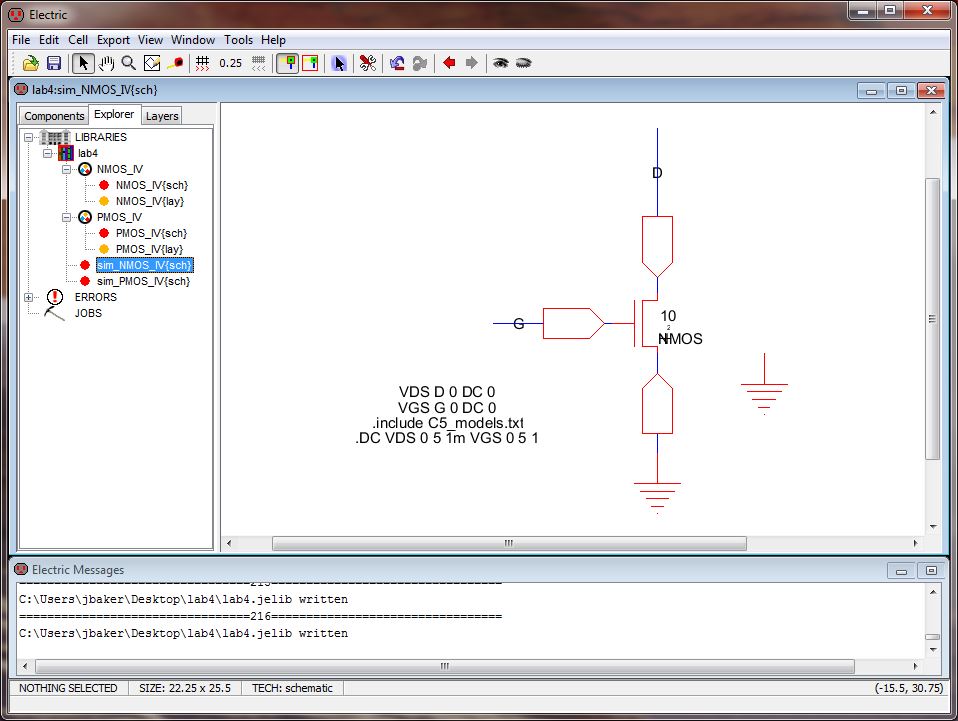Select NMOS_IV{lay} cell in the tree
This screenshot has height=721, width=958.
(149, 201)
